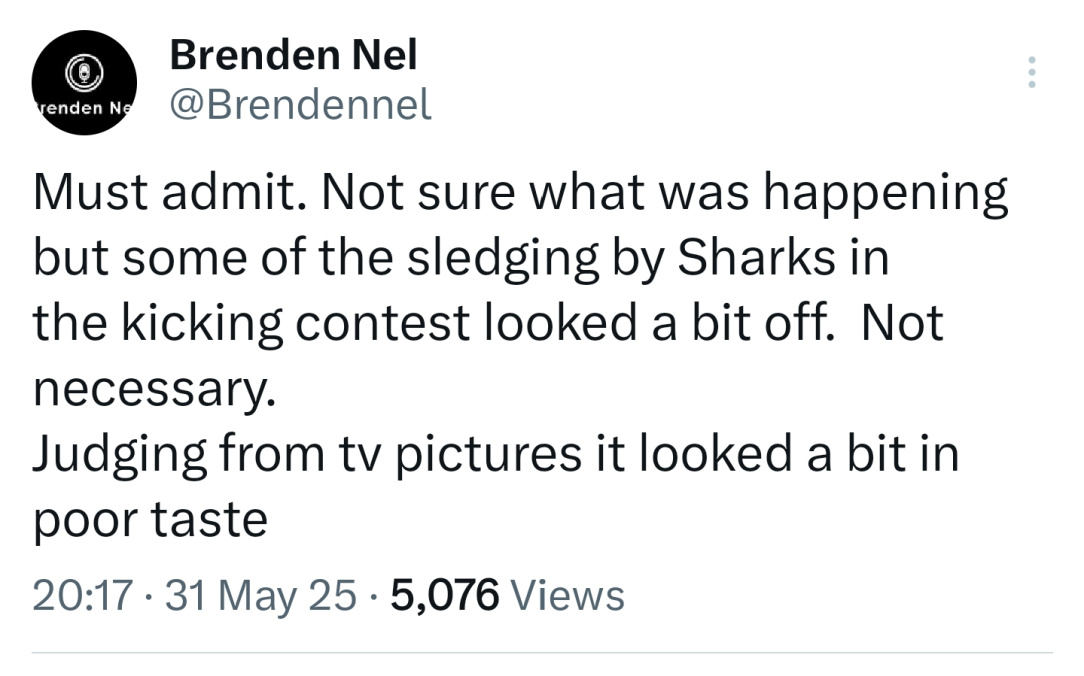Click the 31 May 25 date
Image resolution: width=1084 pixels, height=676 pixels.
click(260, 595)
